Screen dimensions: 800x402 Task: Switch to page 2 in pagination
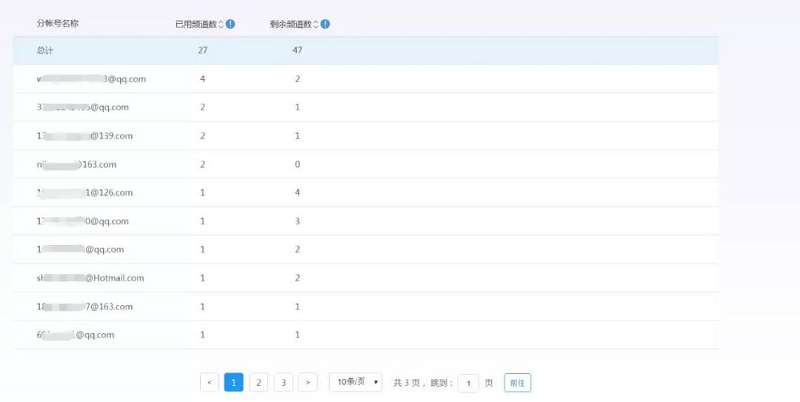click(x=258, y=382)
